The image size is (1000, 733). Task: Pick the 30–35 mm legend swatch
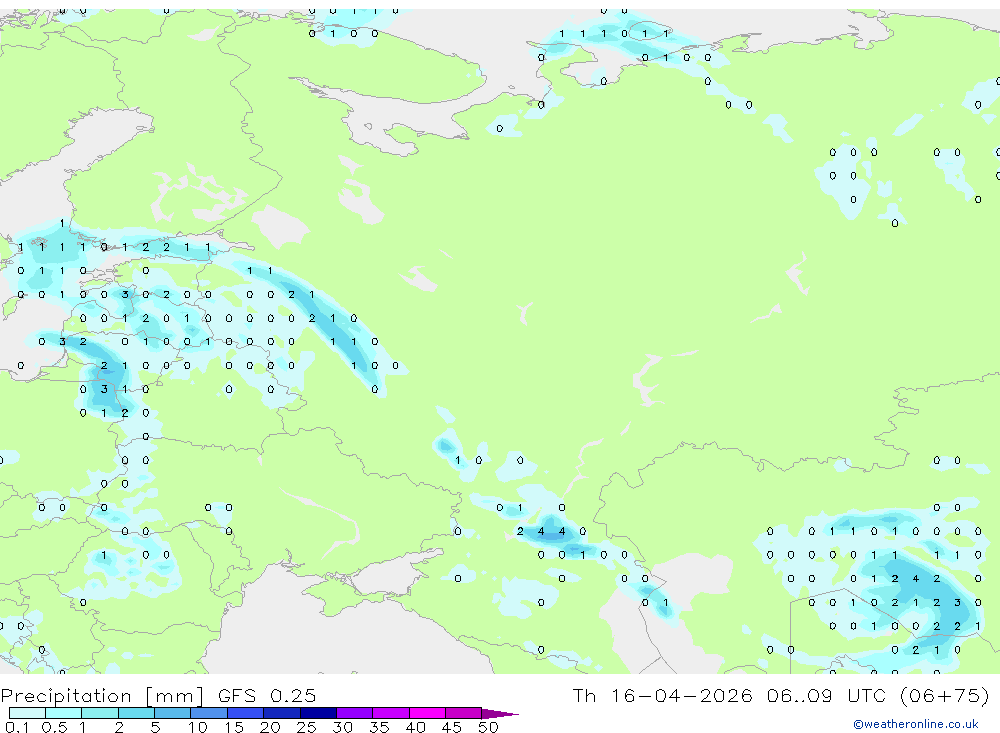[x=355, y=713]
